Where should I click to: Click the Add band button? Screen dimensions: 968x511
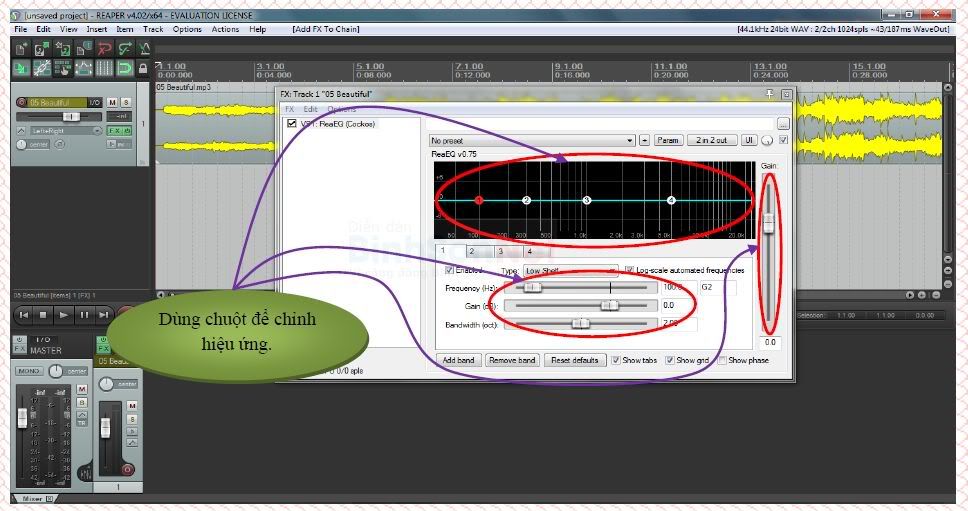point(459,360)
